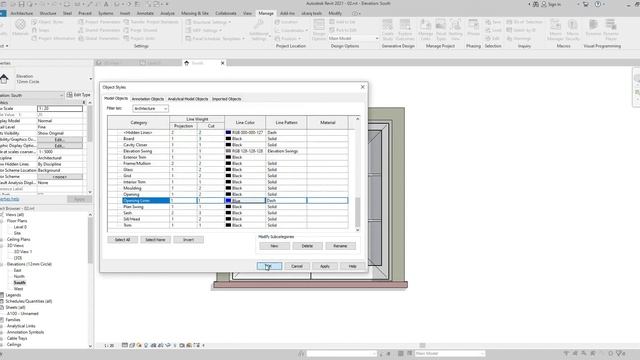
Task: Click the Project Units ribbon icon
Action: point(127,38)
